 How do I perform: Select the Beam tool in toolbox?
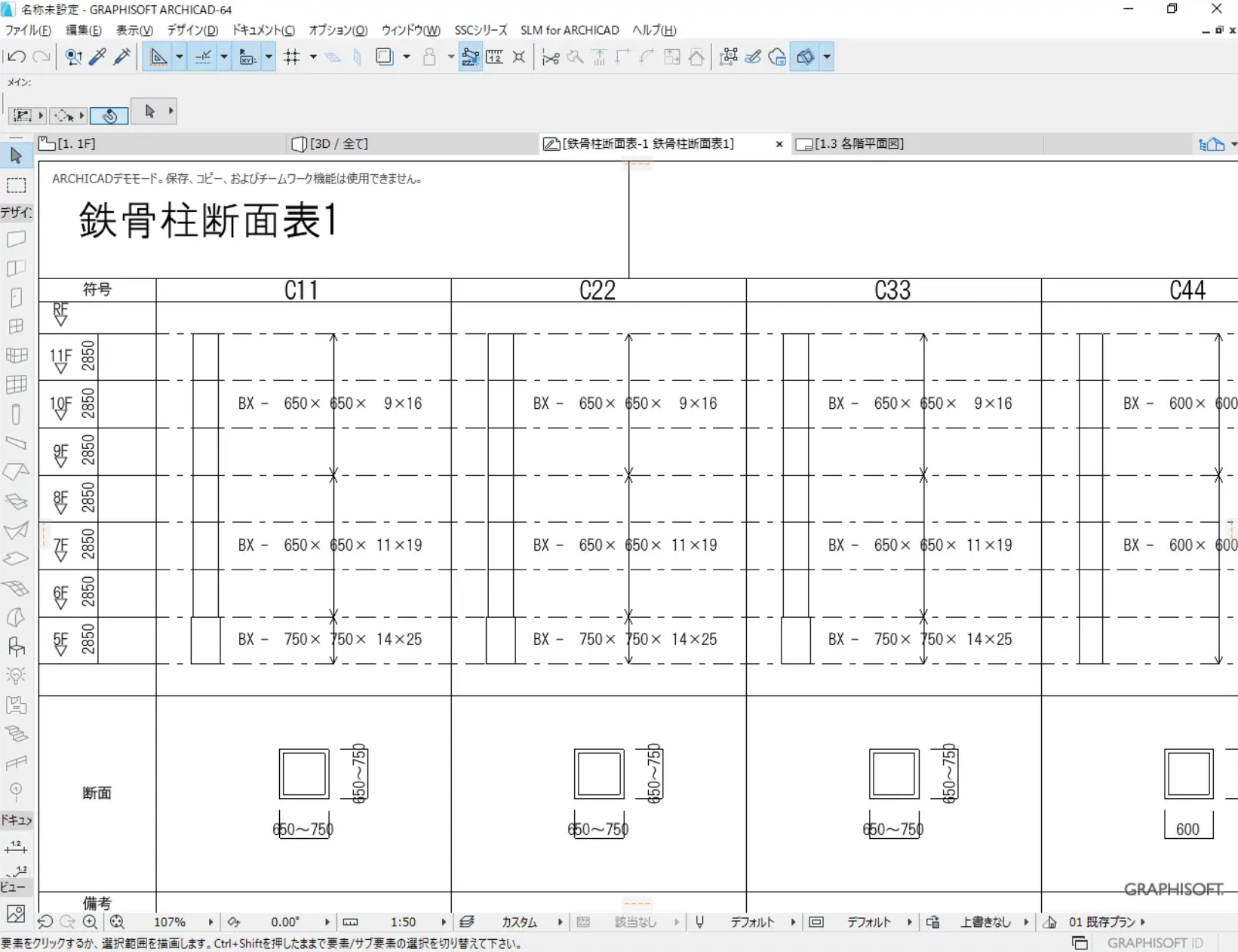(x=16, y=444)
